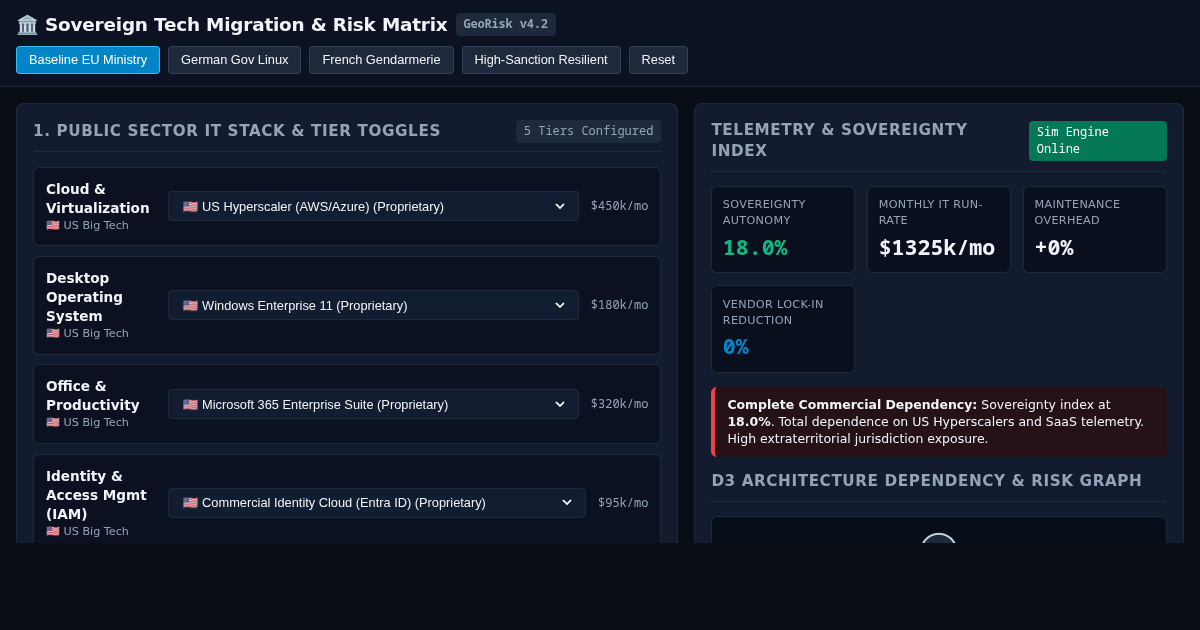Select Baseline EU Ministry preset
Screen dimensions: 1200x630
[x=88, y=60]
